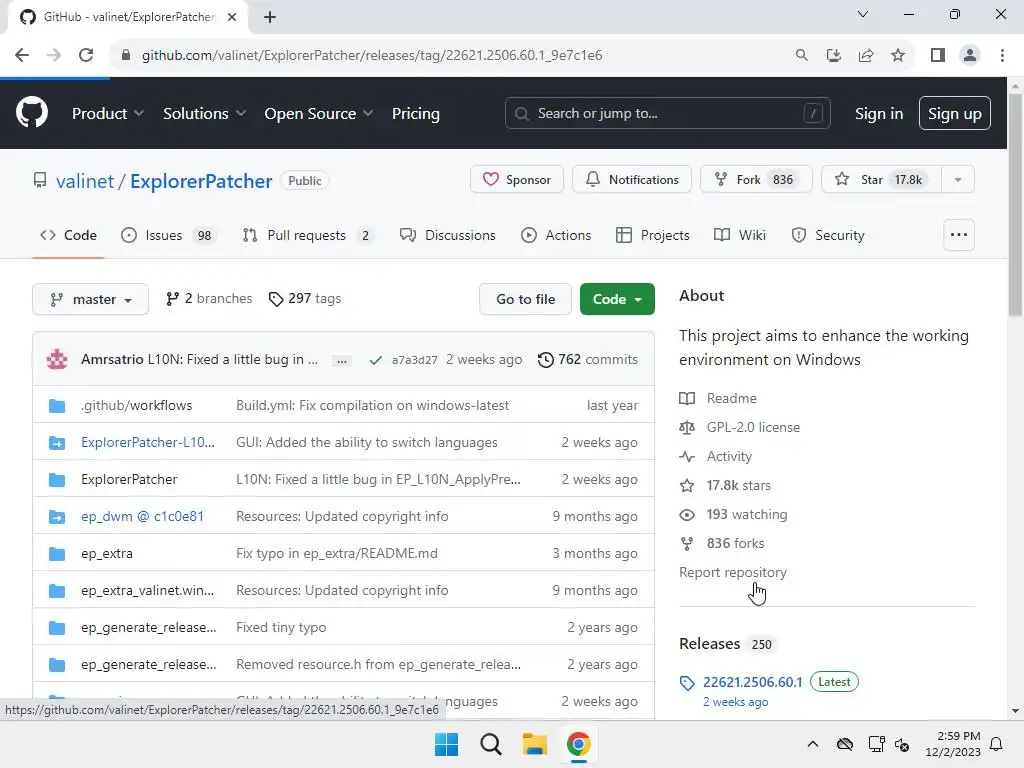Open the Chrome three-dot menu
Viewport: 1024px width, 768px height.
pos(1002,55)
